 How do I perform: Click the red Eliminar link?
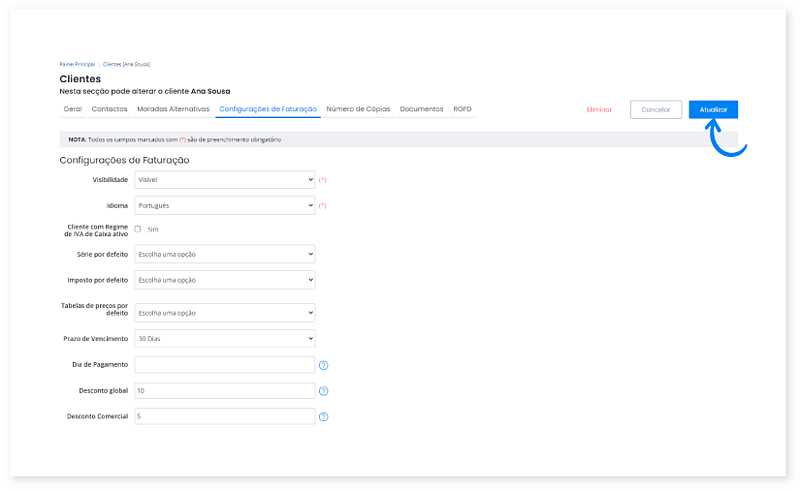599,110
